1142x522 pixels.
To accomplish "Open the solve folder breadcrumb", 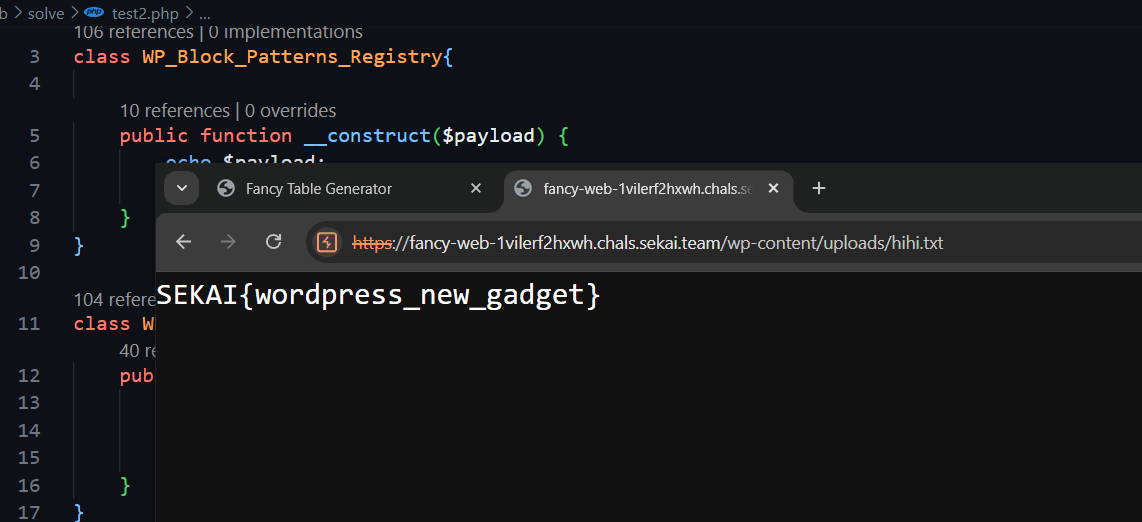I will (x=45, y=14).
